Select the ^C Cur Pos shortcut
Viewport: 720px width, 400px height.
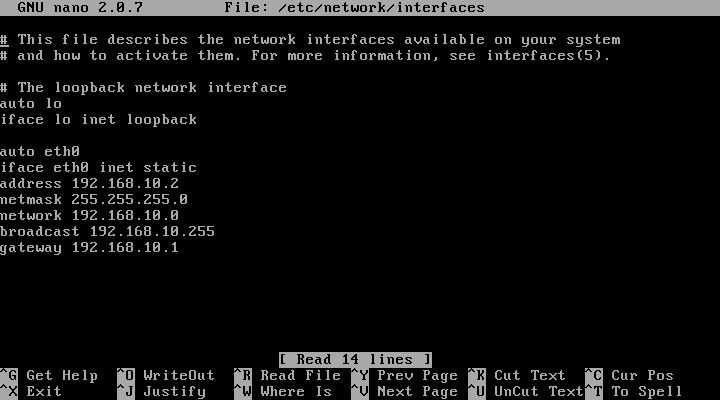pos(630,376)
